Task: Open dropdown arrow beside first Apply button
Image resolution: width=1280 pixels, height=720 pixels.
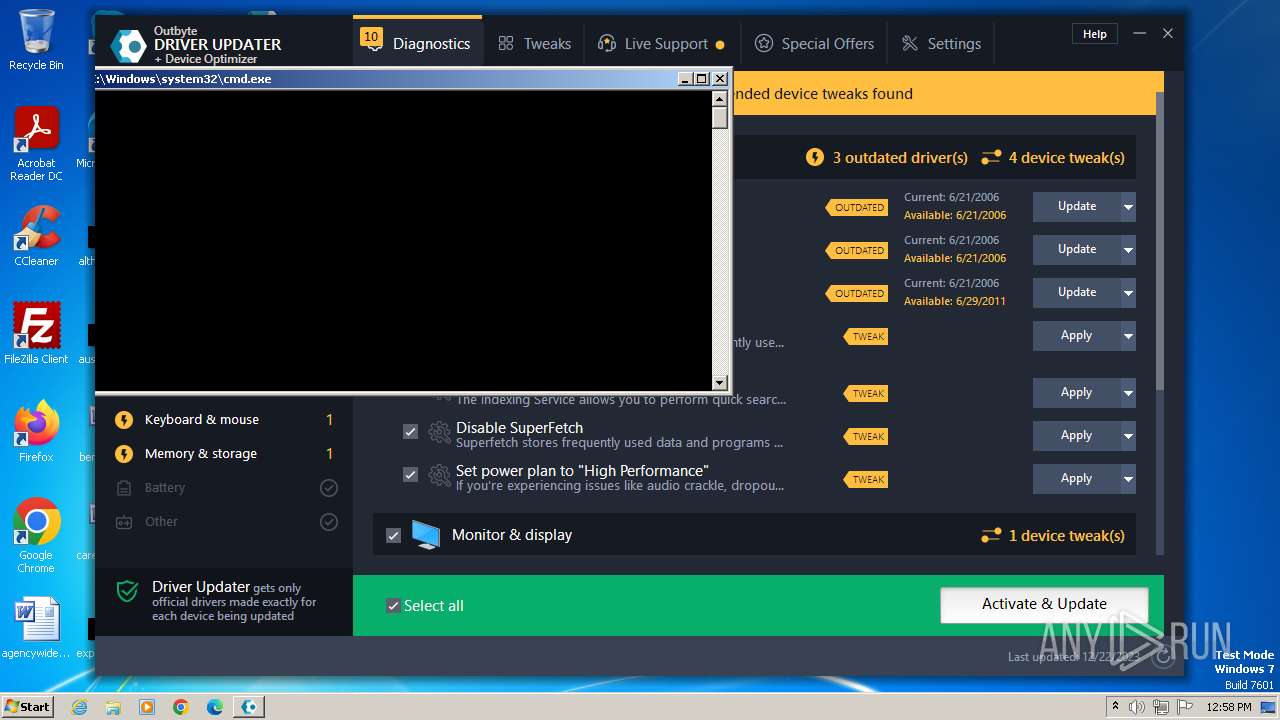Action: (1128, 336)
